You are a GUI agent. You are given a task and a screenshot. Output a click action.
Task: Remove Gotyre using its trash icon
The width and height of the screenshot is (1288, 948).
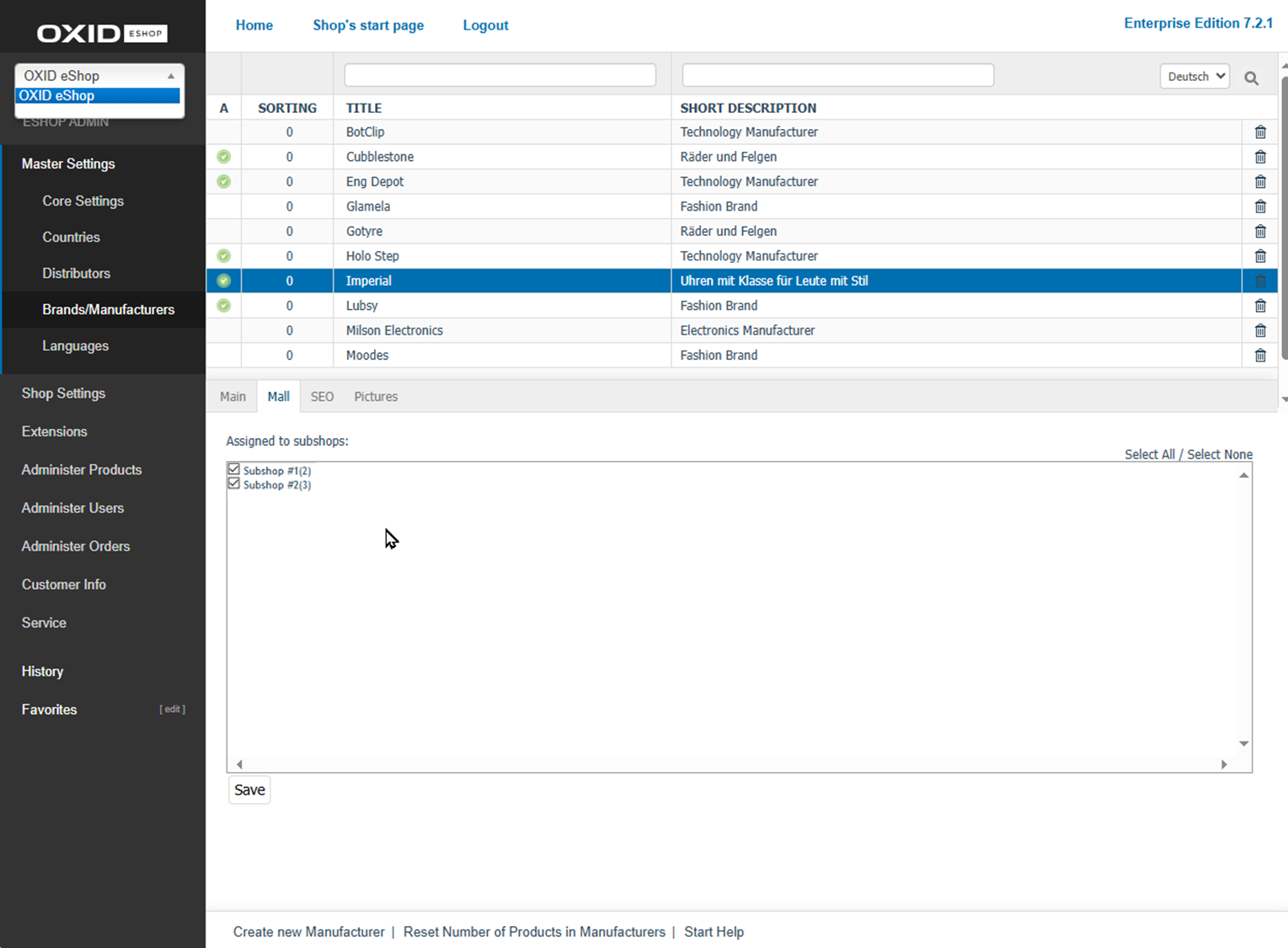click(1260, 232)
